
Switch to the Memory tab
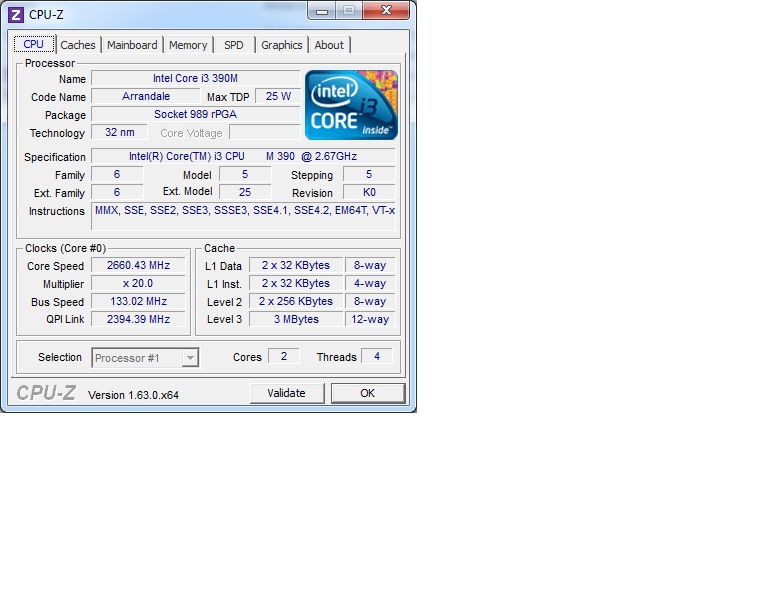click(x=188, y=45)
